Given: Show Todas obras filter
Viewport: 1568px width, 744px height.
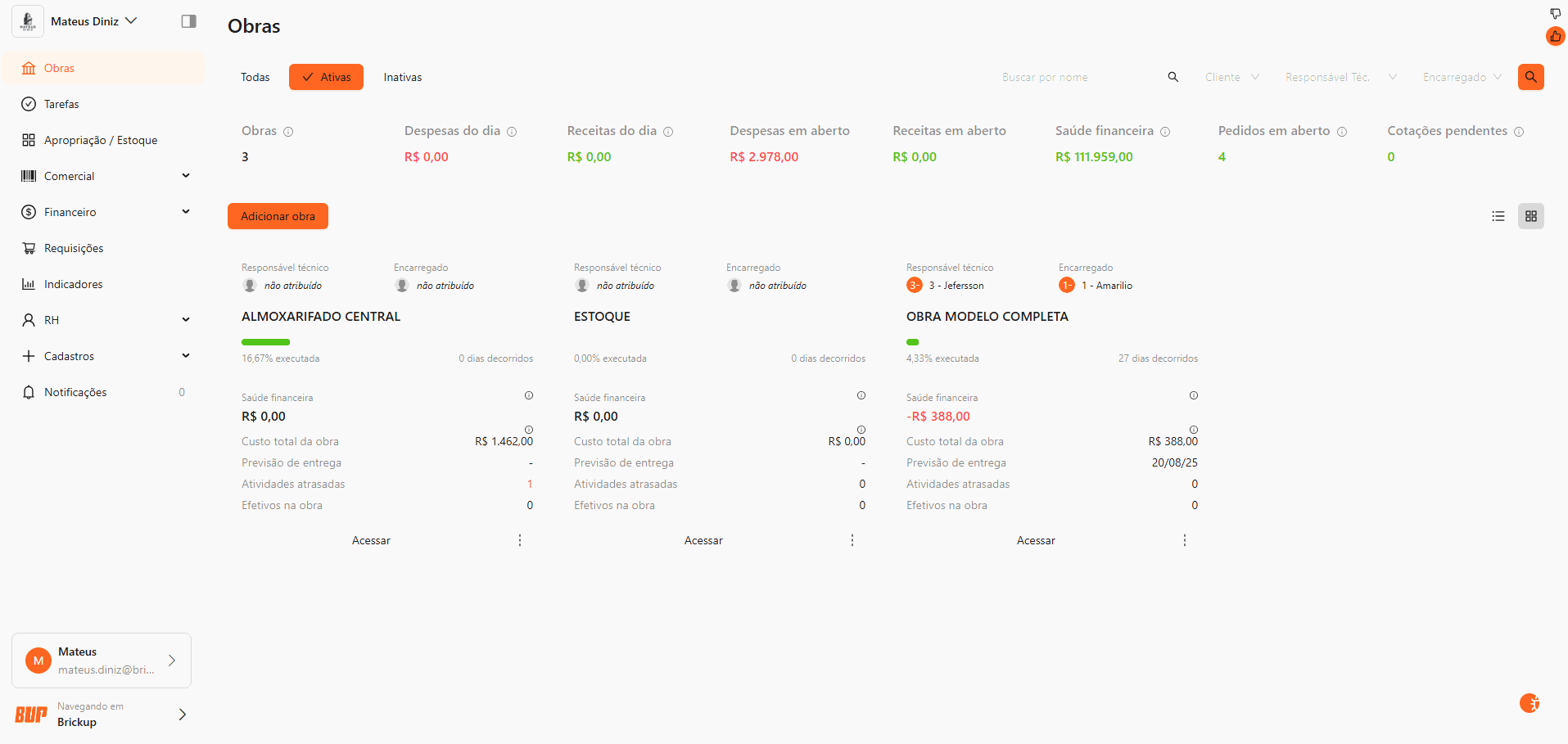Looking at the screenshot, I should [x=255, y=77].
